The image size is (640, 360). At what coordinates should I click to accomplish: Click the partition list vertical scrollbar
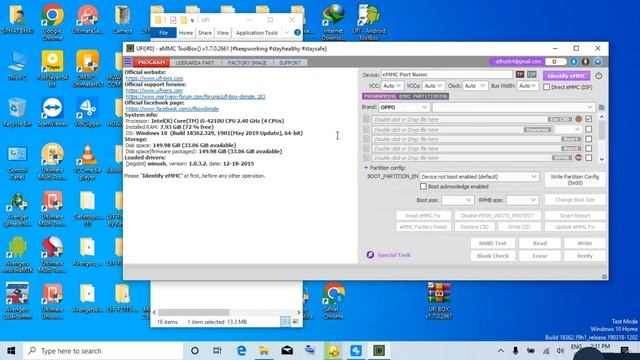click(602, 138)
